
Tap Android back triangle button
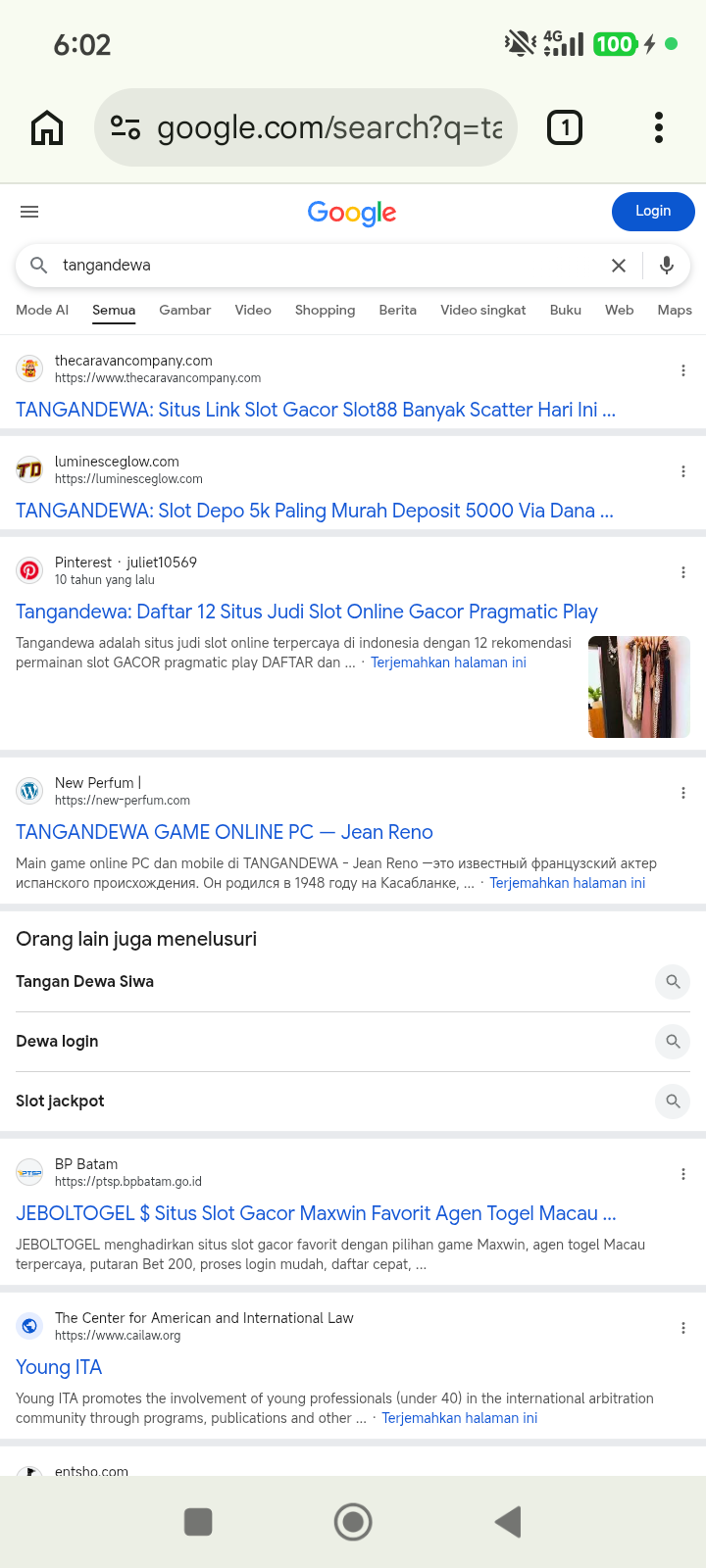[x=508, y=1522]
